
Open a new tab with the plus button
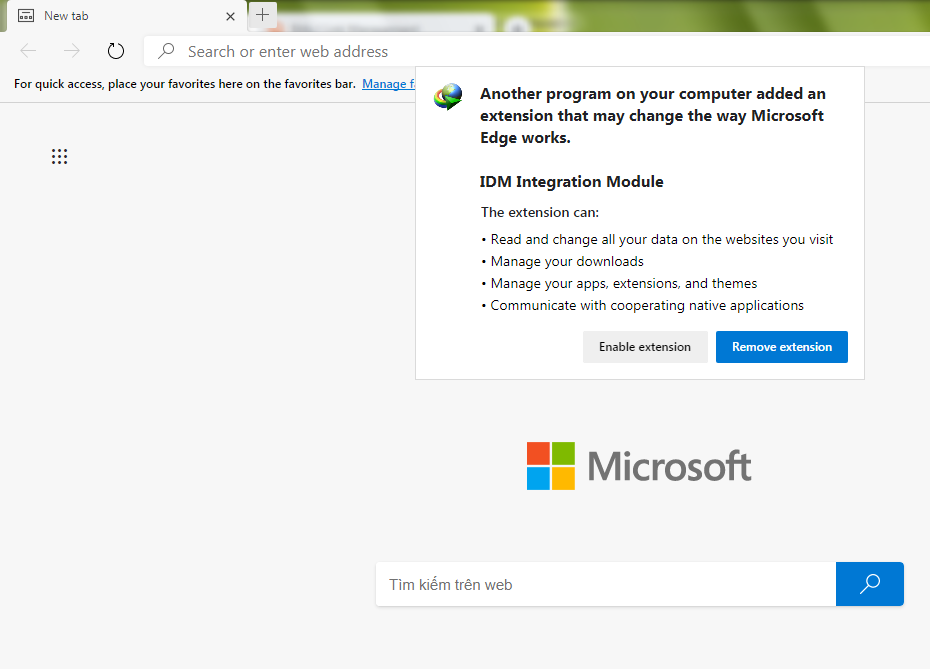pyautogui.click(x=262, y=15)
